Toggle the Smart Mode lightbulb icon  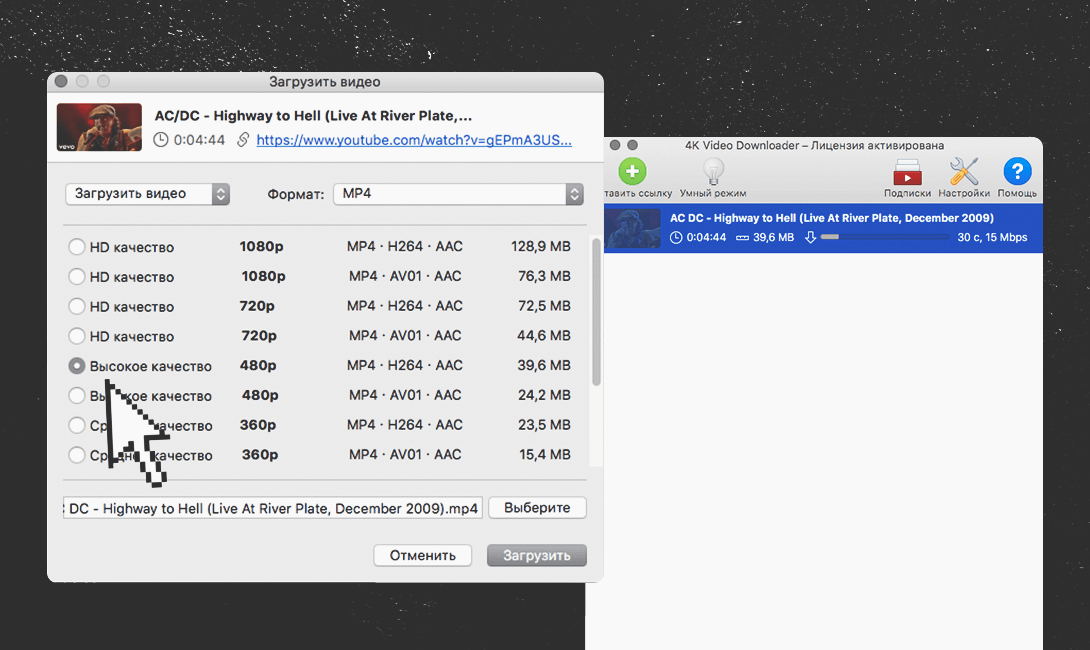pos(713,171)
